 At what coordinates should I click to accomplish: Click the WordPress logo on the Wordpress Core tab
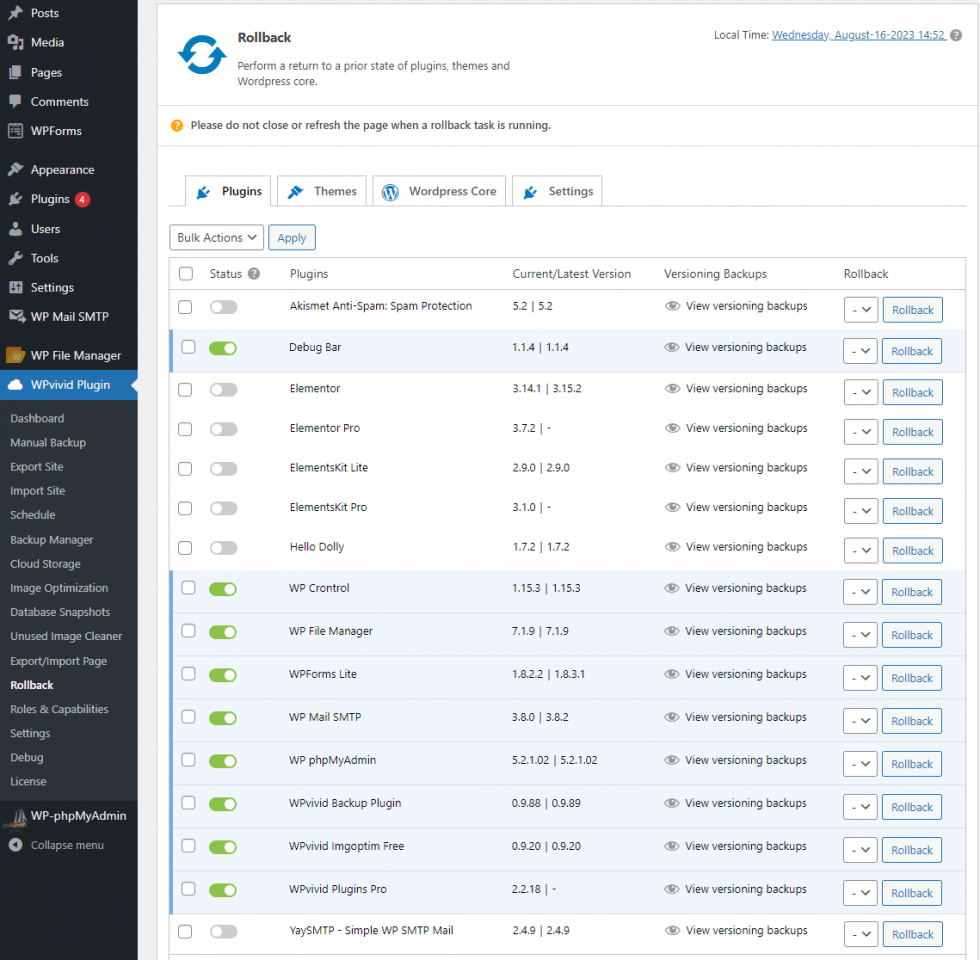click(x=390, y=190)
